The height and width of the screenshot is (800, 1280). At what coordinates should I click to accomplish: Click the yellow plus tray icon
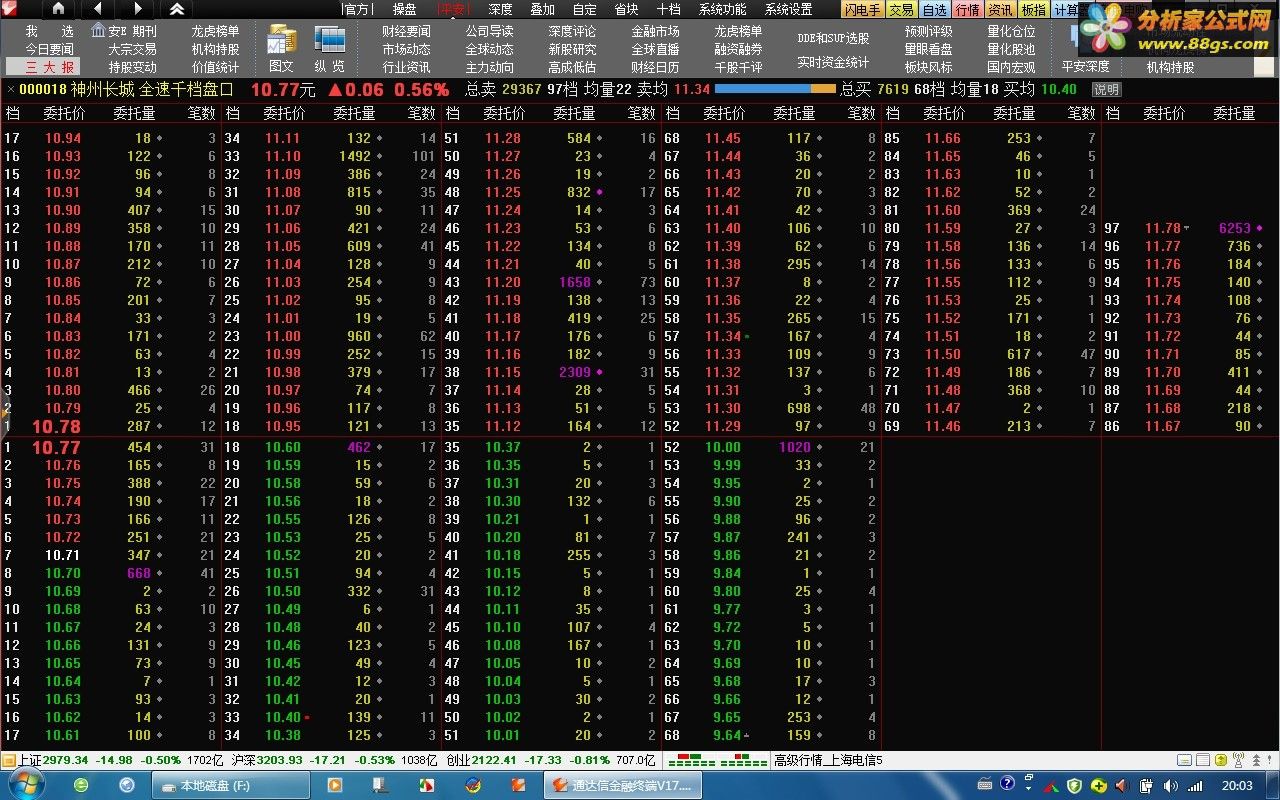tap(1099, 785)
